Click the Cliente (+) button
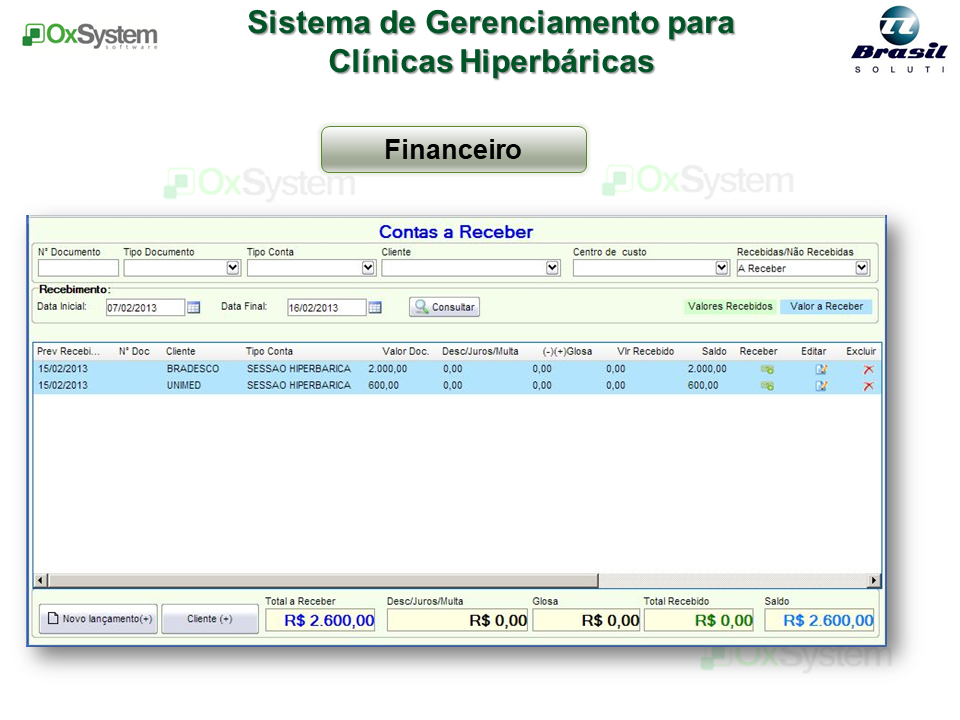This screenshot has width=960, height=720. 210,619
